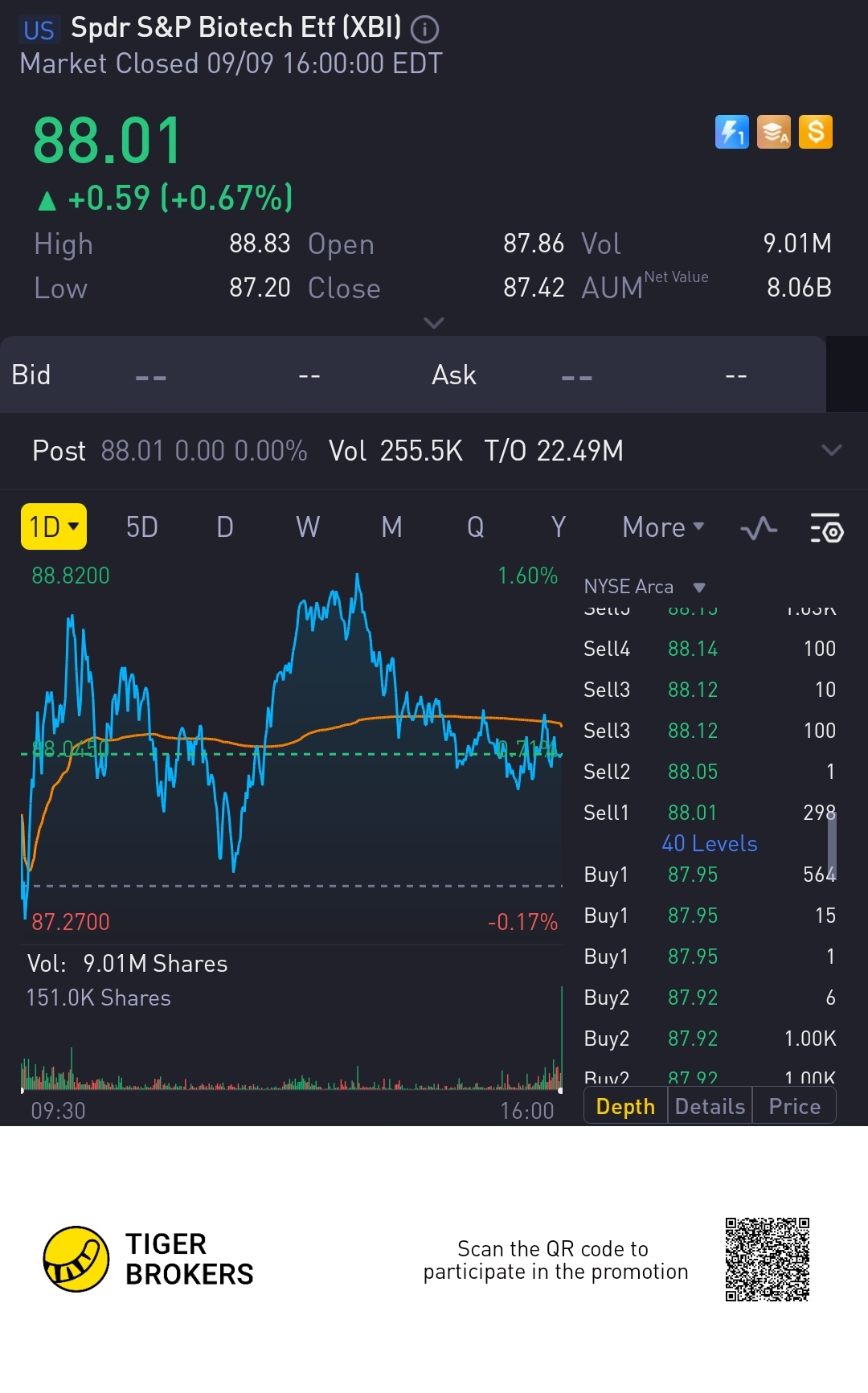Expand quote details chevron below Close
This screenshot has width=868, height=1393.
coord(434,322)
